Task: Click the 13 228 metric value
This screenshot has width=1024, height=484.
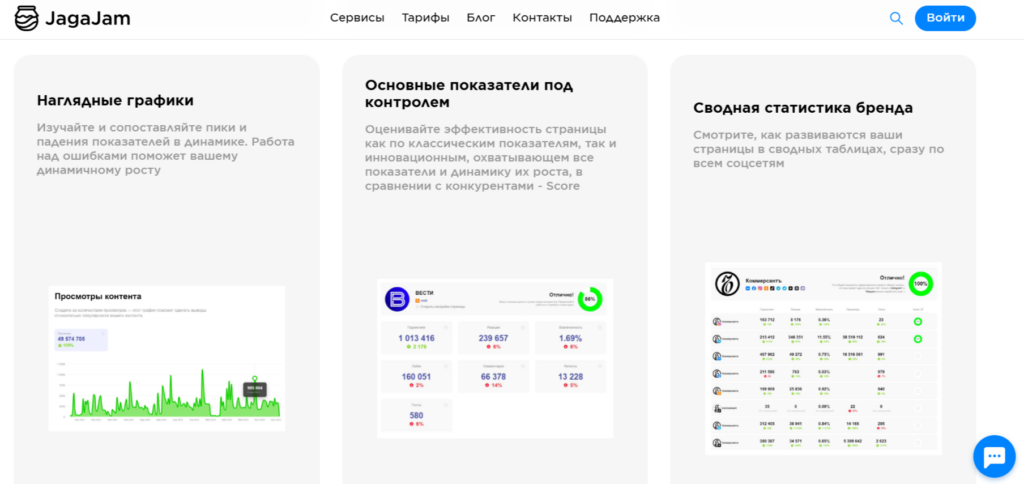Action: [x=570, y=377]
